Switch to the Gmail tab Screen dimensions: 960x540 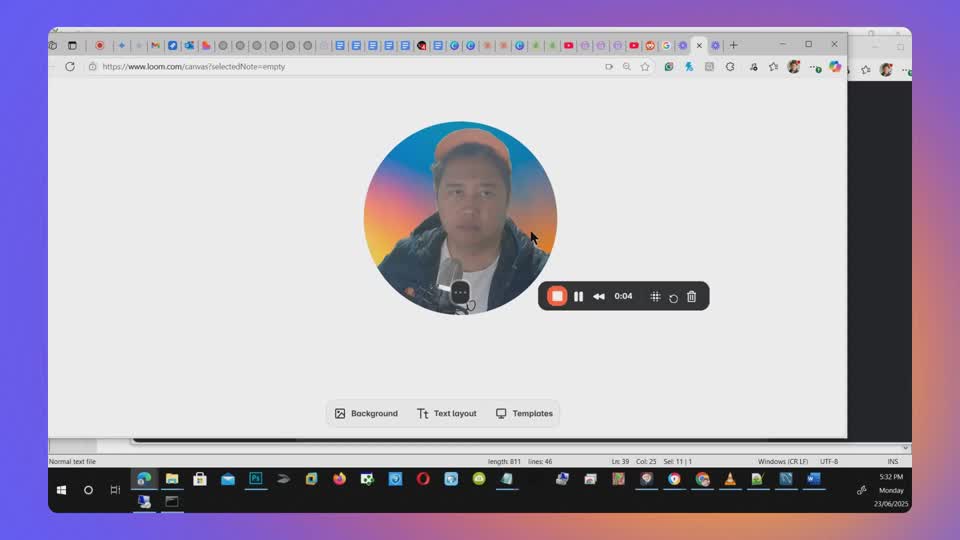click(x=155, y=45)
